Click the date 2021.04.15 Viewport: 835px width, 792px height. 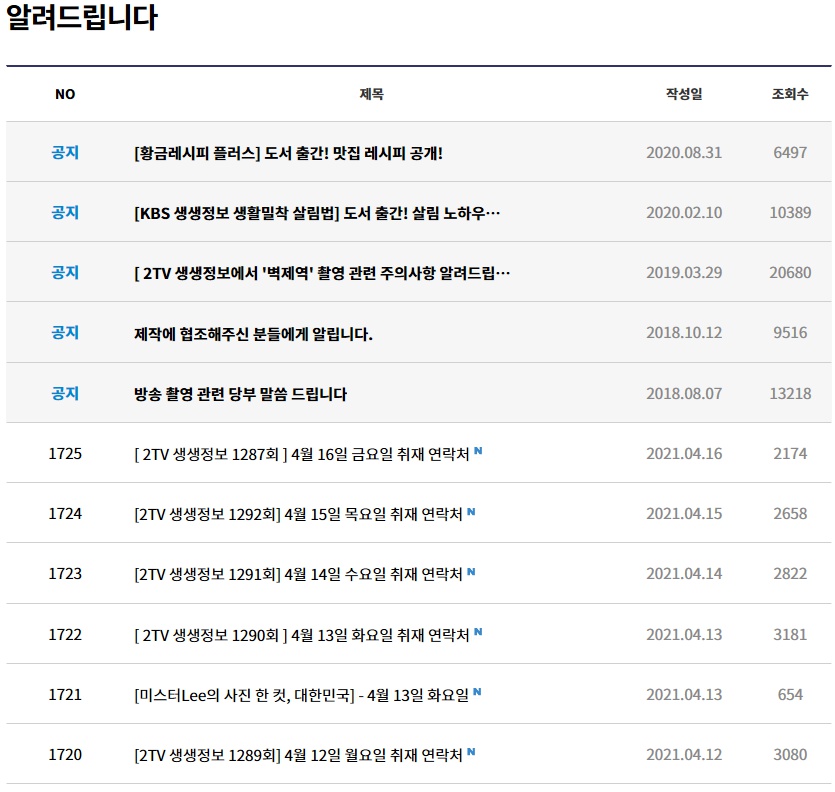(684, 515)
